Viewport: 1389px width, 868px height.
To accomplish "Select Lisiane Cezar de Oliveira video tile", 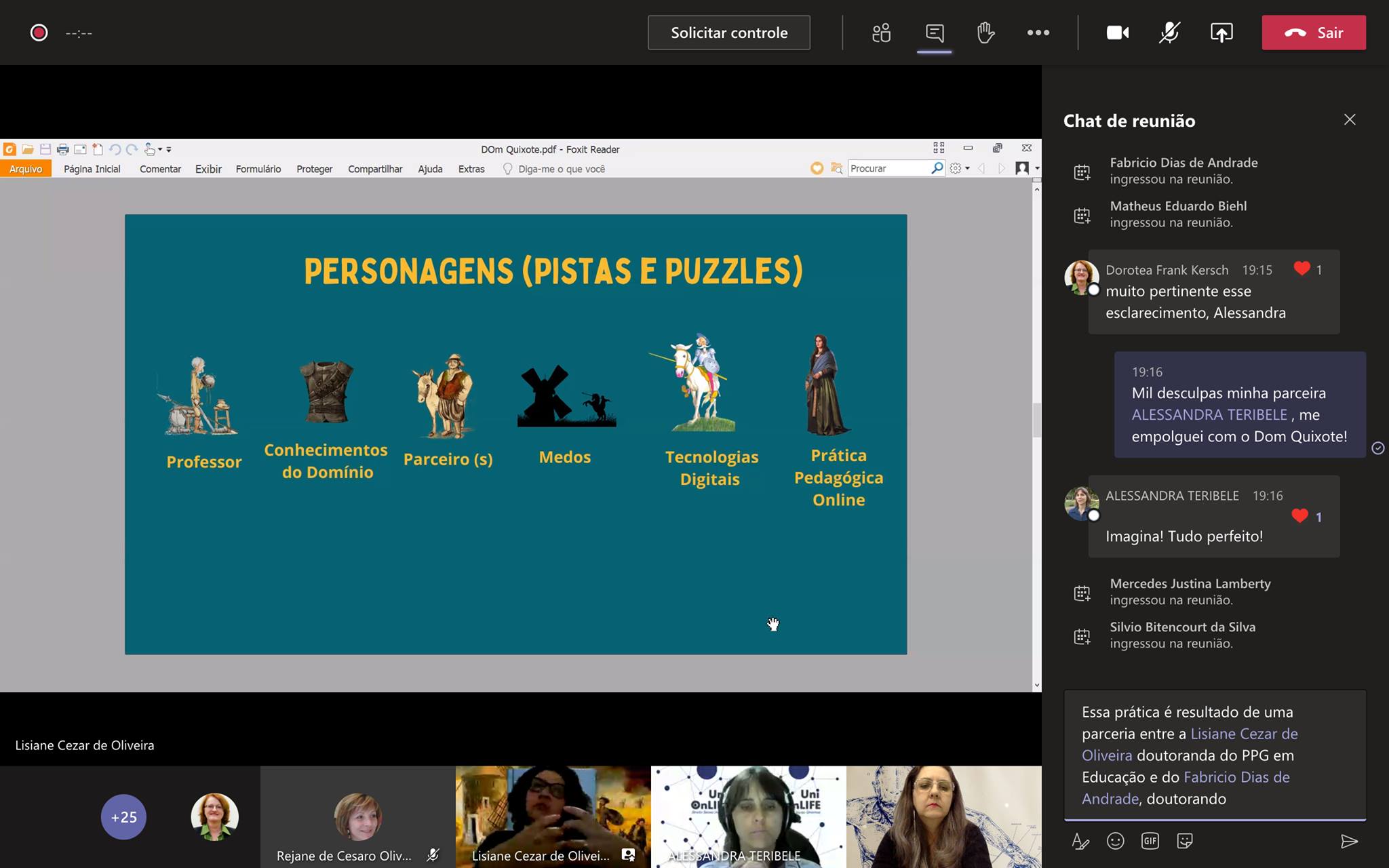I will (553, 817).
